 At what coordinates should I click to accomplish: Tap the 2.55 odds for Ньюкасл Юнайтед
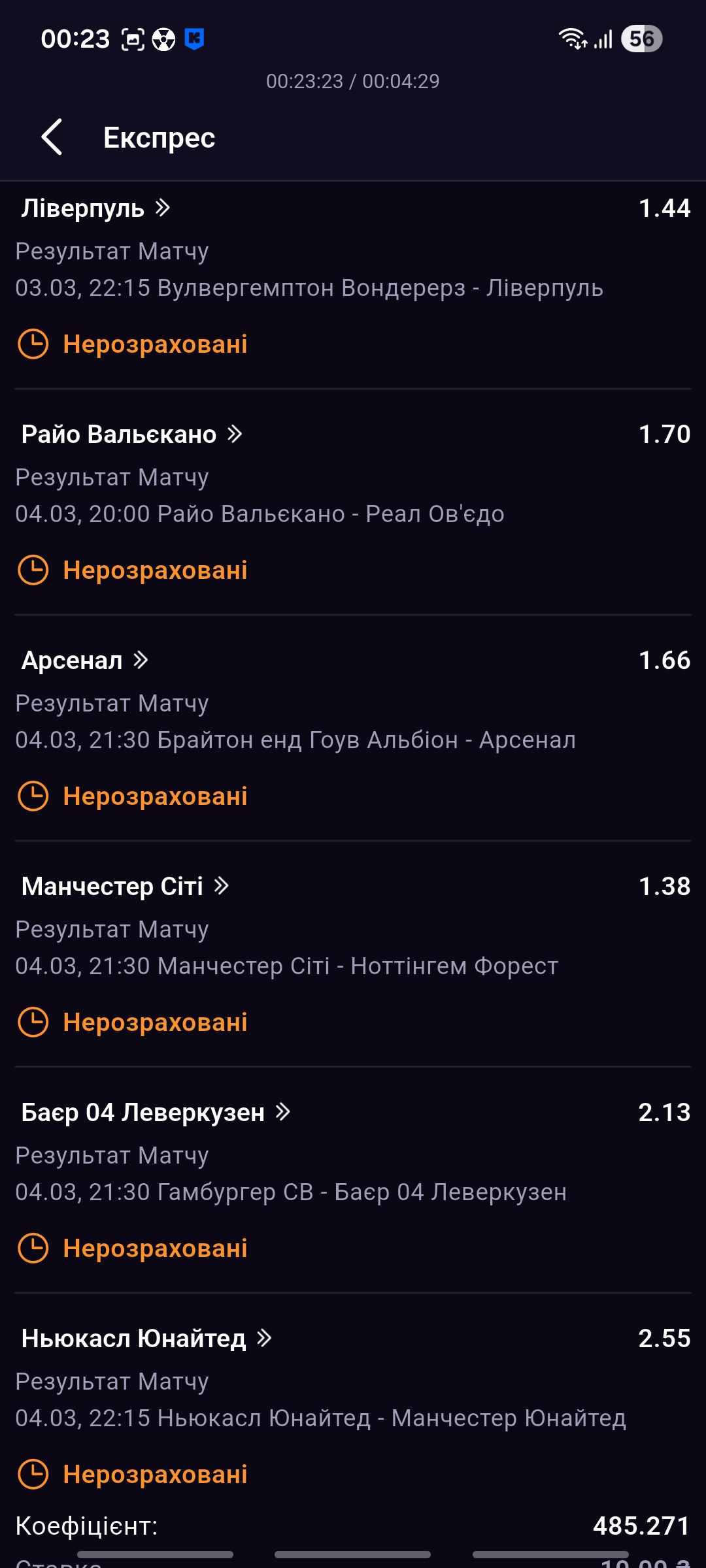(664, 1339)
